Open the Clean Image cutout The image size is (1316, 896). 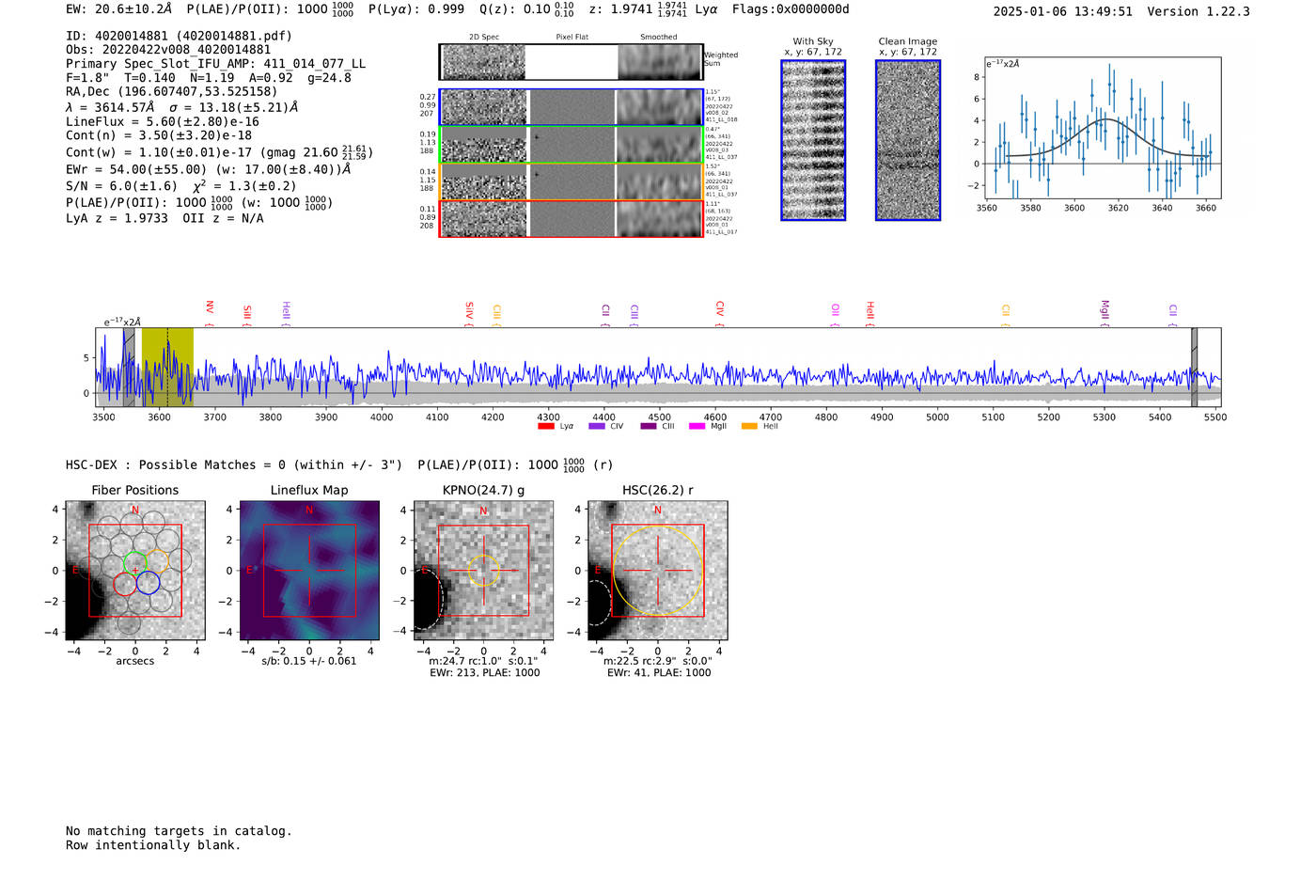click(908, 140)
